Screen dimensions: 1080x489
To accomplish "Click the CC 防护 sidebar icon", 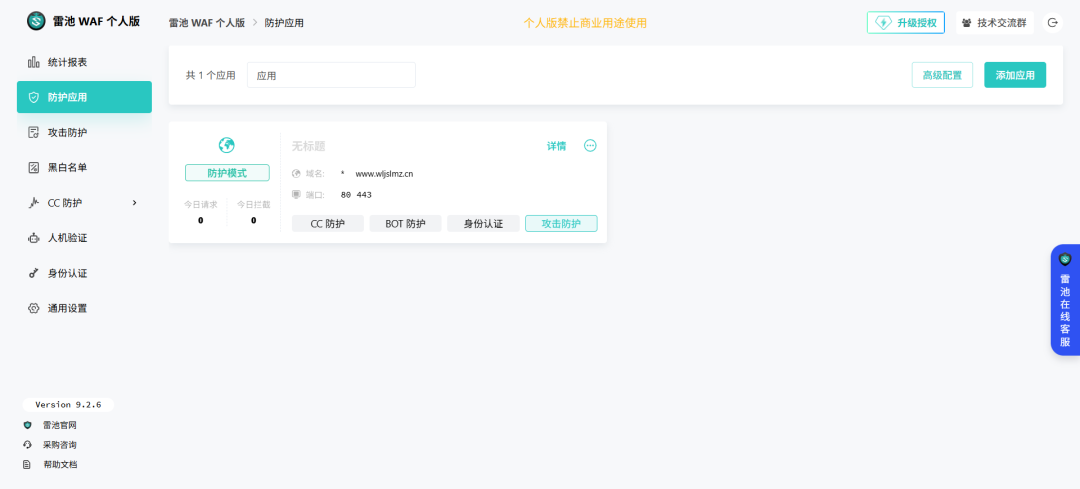I will (34, 202).
